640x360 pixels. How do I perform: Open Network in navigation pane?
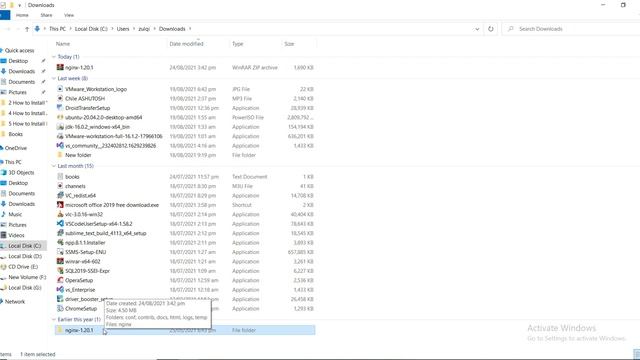pos(15,302)
